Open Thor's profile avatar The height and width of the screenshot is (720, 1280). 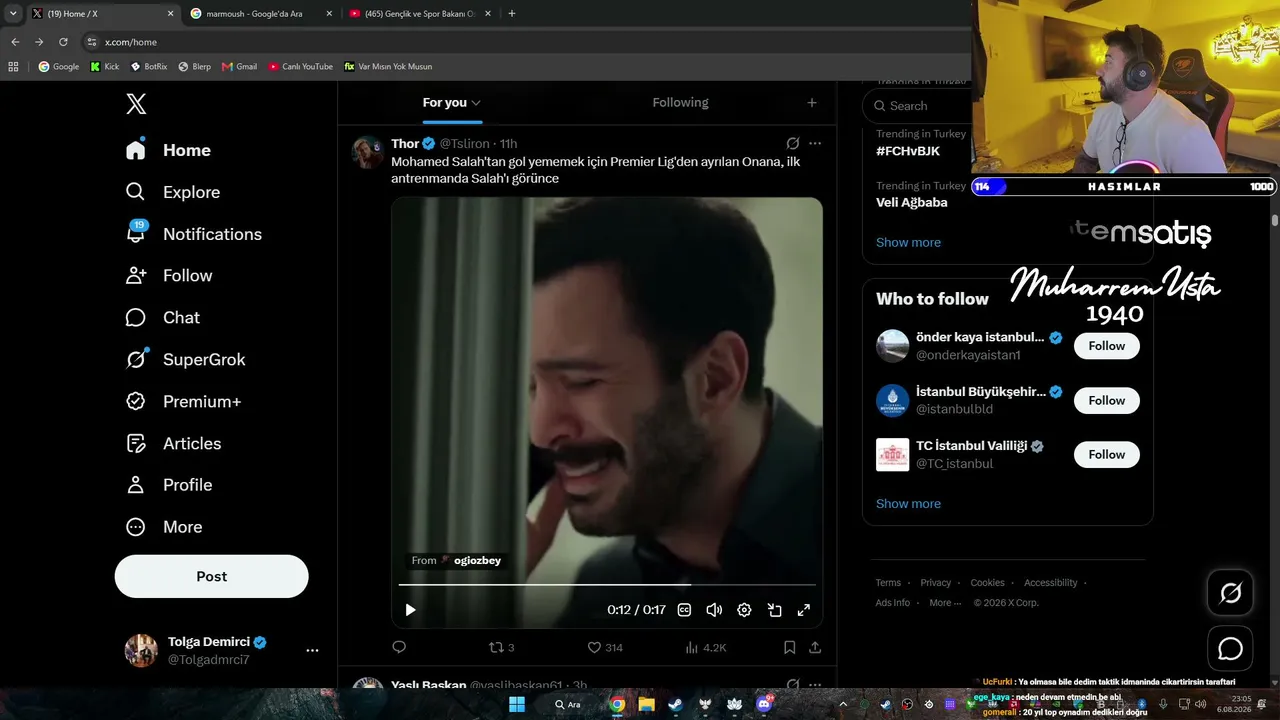click(368, 152)
